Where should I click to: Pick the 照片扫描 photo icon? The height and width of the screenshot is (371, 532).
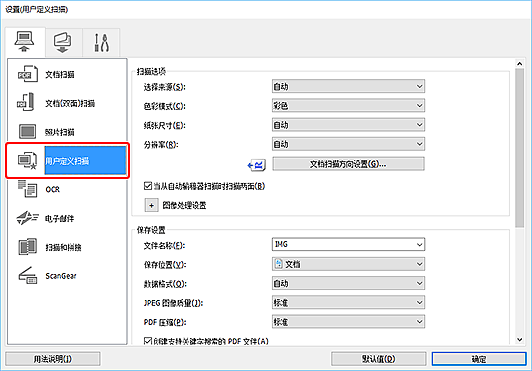click(27, 132)
